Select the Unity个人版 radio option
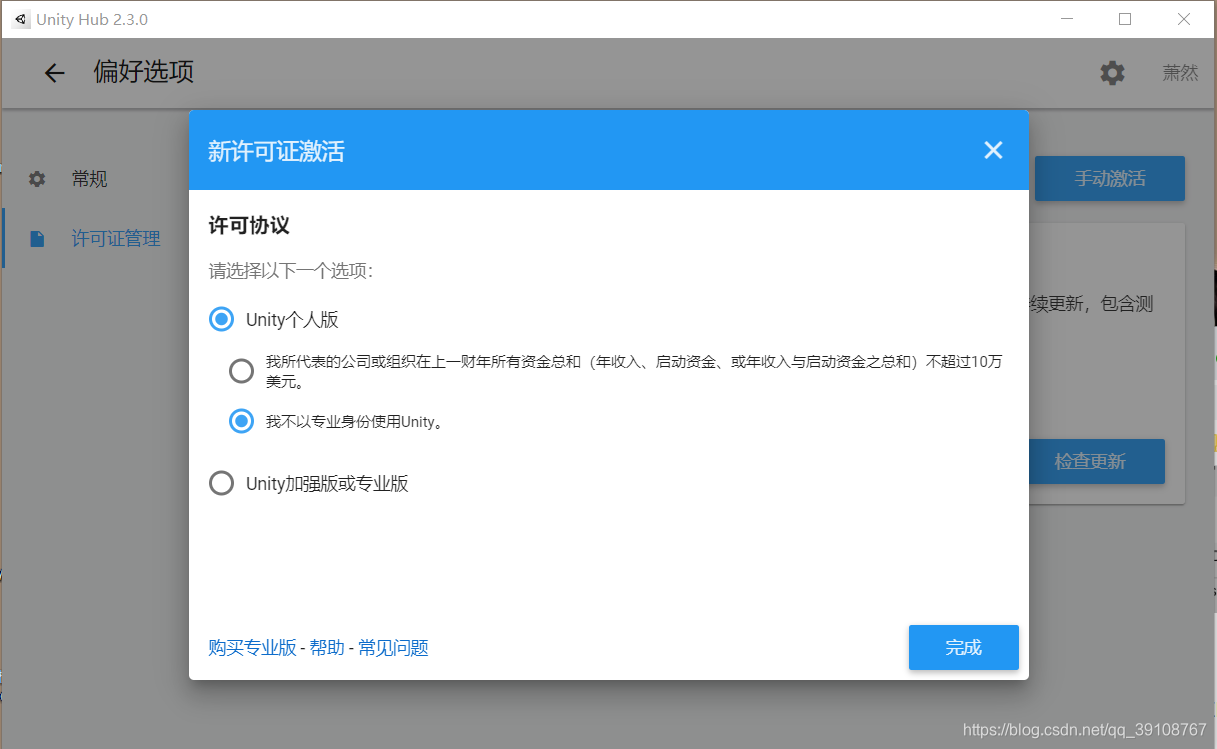1217x749 pixels. click(x=221, y=320)
